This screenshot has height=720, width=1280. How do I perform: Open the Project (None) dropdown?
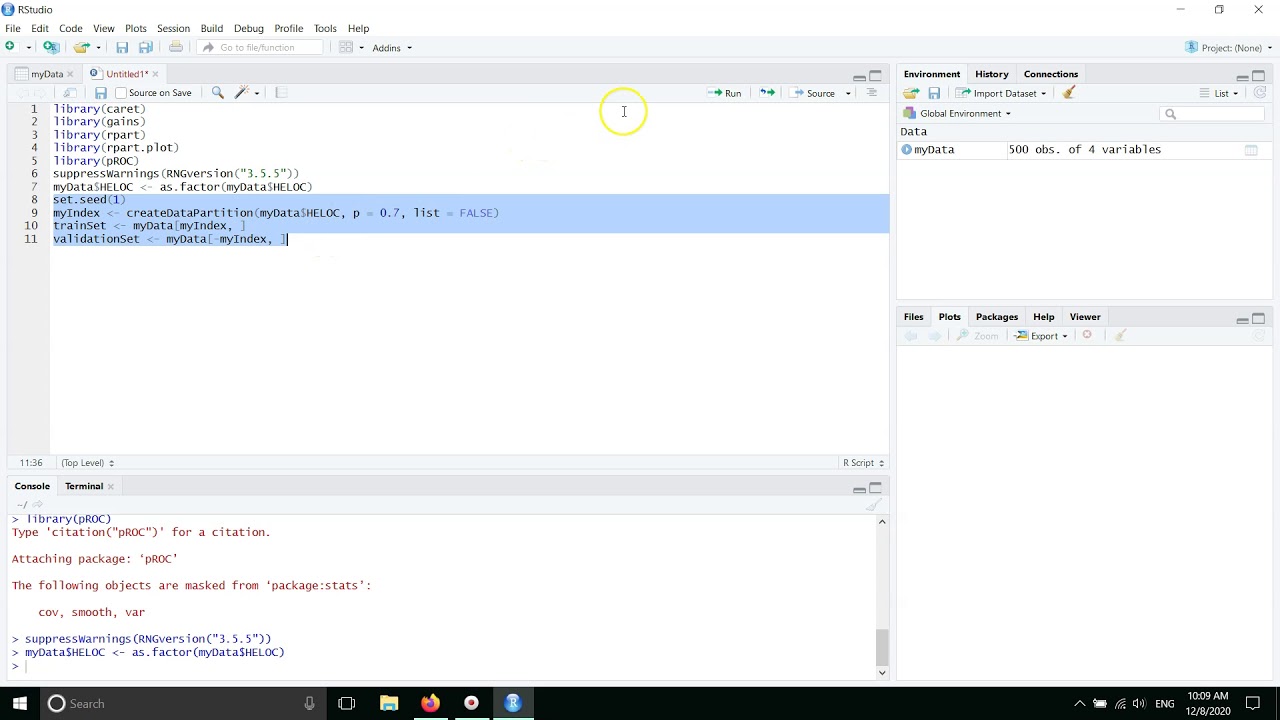pyautogui.click(x=1229, y=48)
